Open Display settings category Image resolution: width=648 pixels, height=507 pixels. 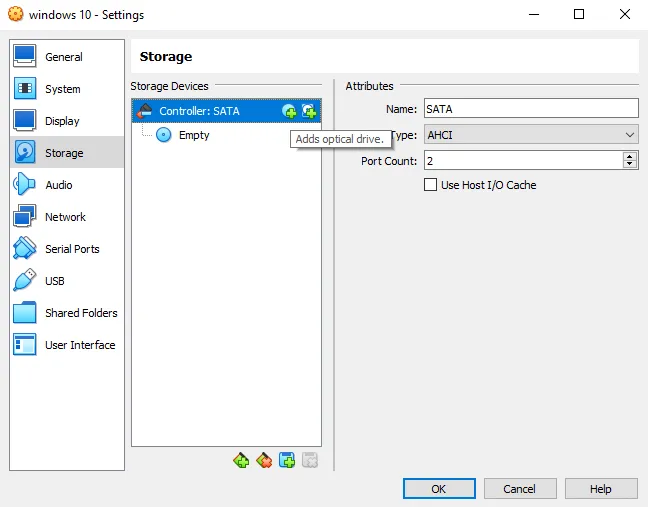(x=67, y=121)
